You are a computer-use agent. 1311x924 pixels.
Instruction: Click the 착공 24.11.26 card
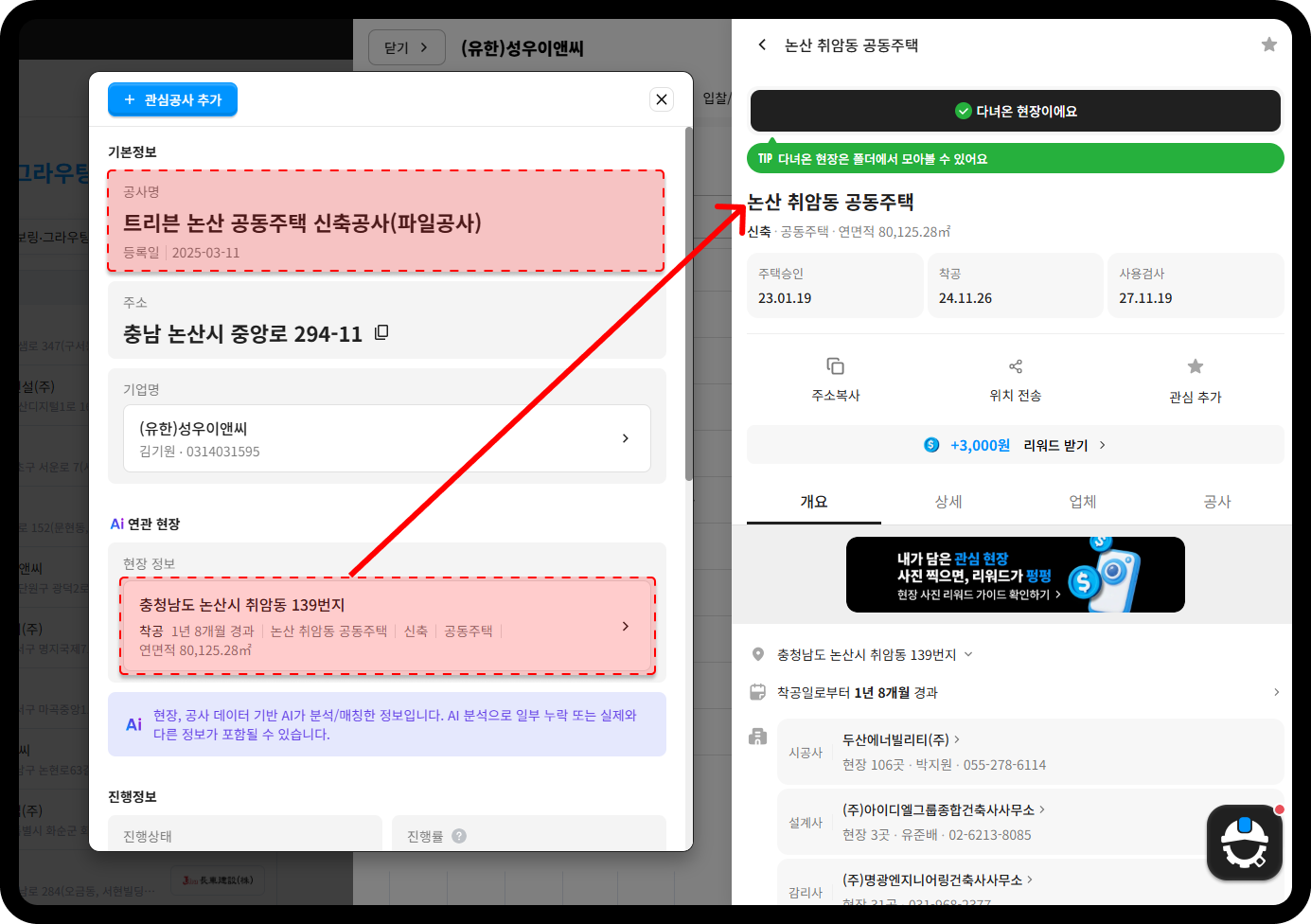[x=1016, y=285]
